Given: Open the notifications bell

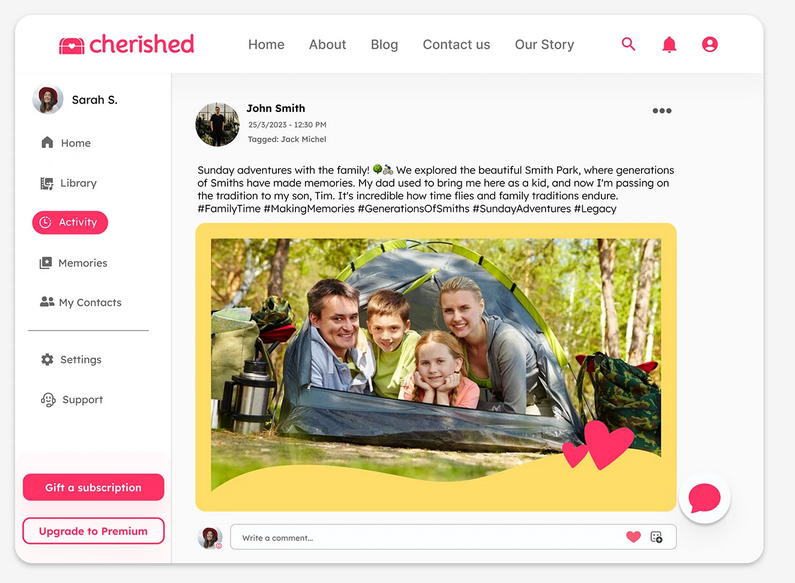Looking at the screenshot, I should click(x=669, y=45).
